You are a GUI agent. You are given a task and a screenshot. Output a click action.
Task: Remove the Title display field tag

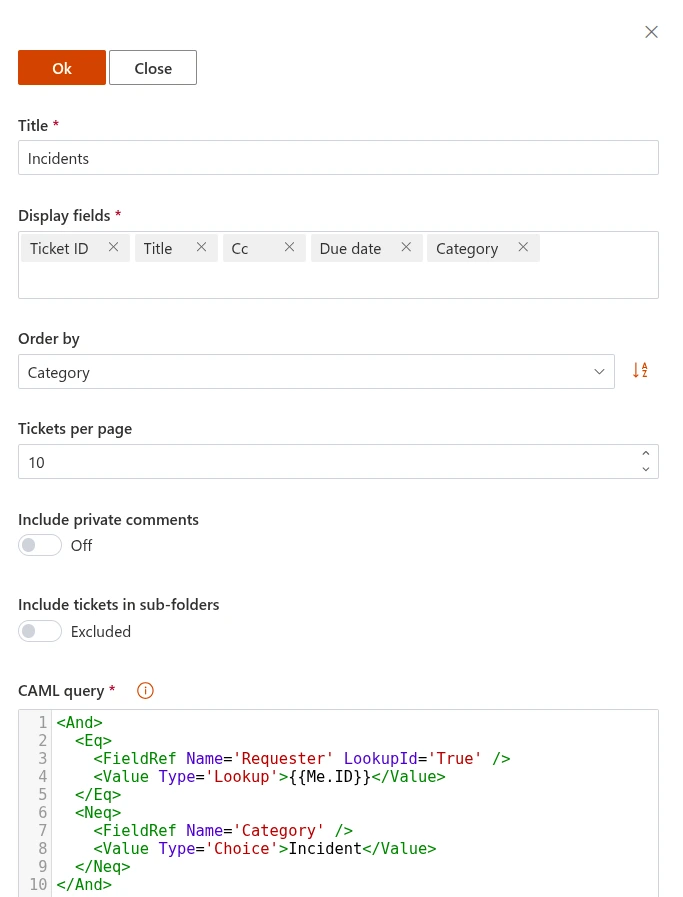pos(201,248)
